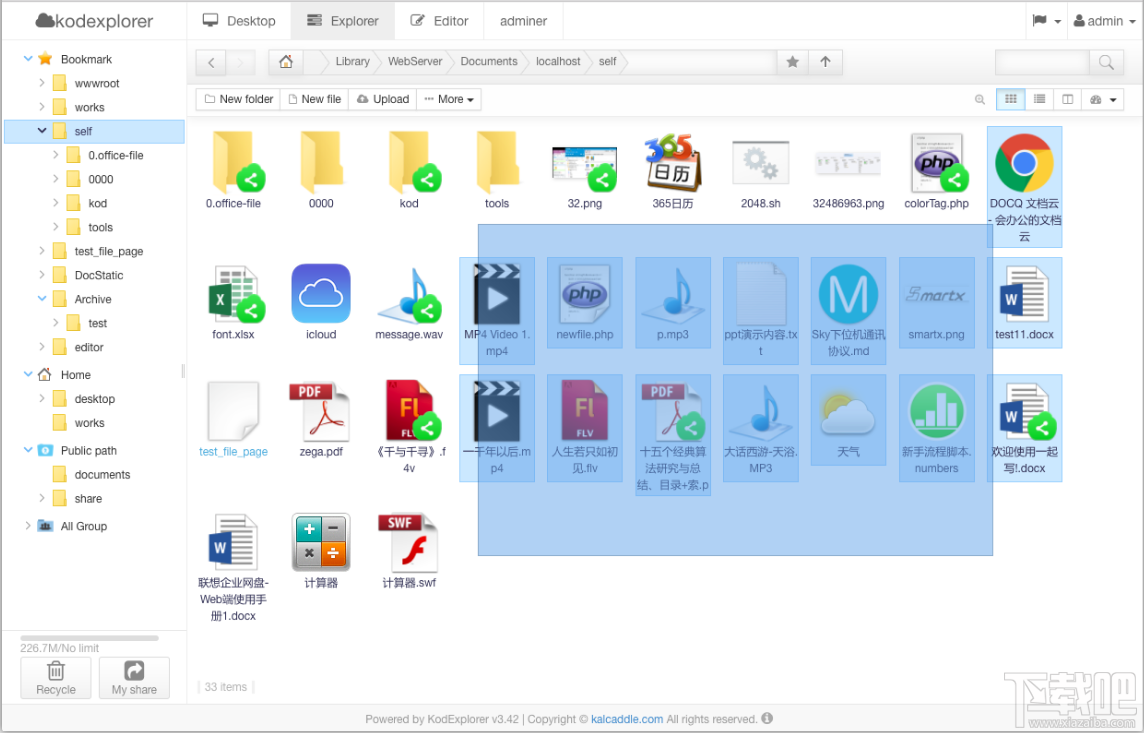Select message.wav audio file
Screen dimensions: 1144x733
point(409,295)
